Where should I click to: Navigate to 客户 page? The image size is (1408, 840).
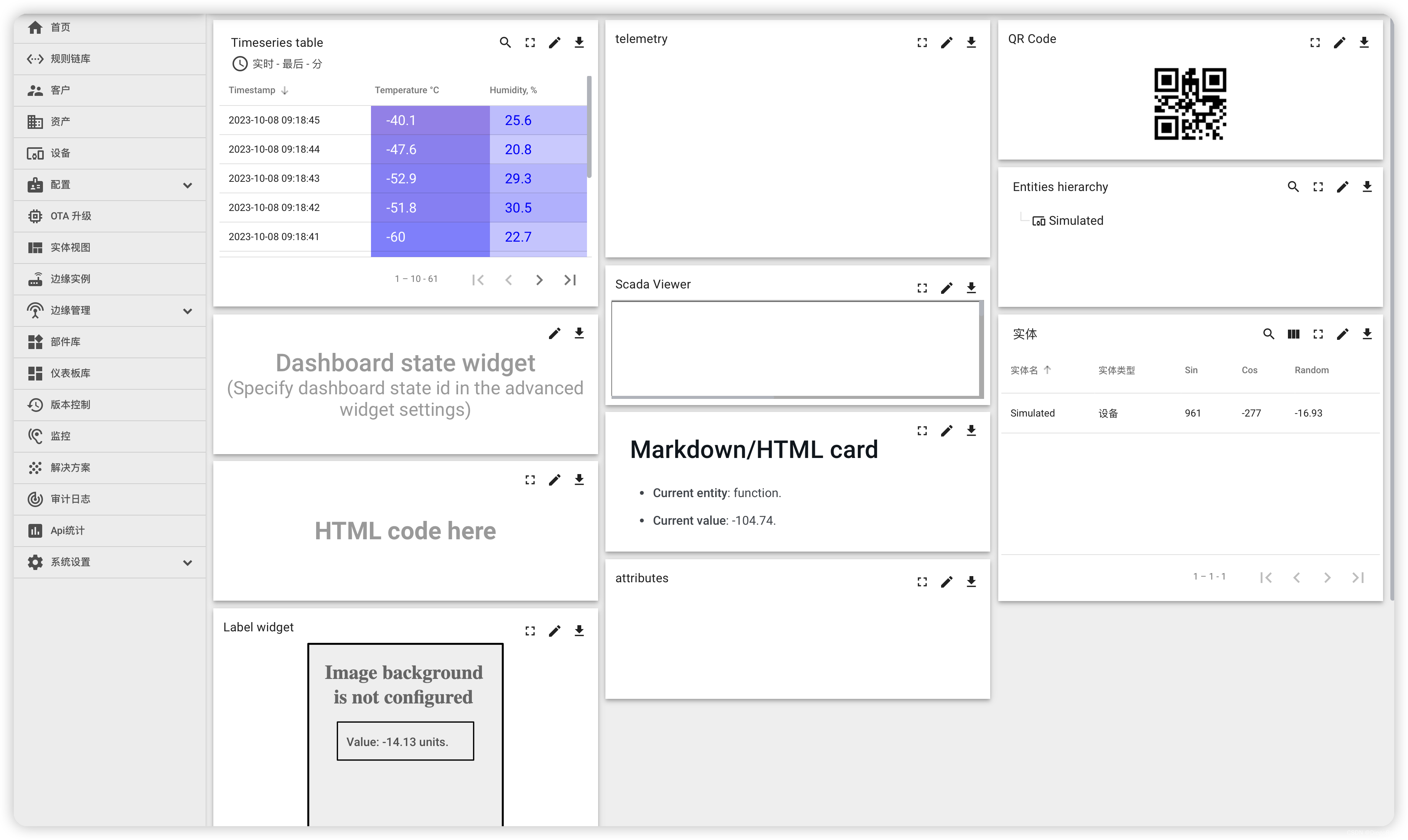click(x=109, y=91)
